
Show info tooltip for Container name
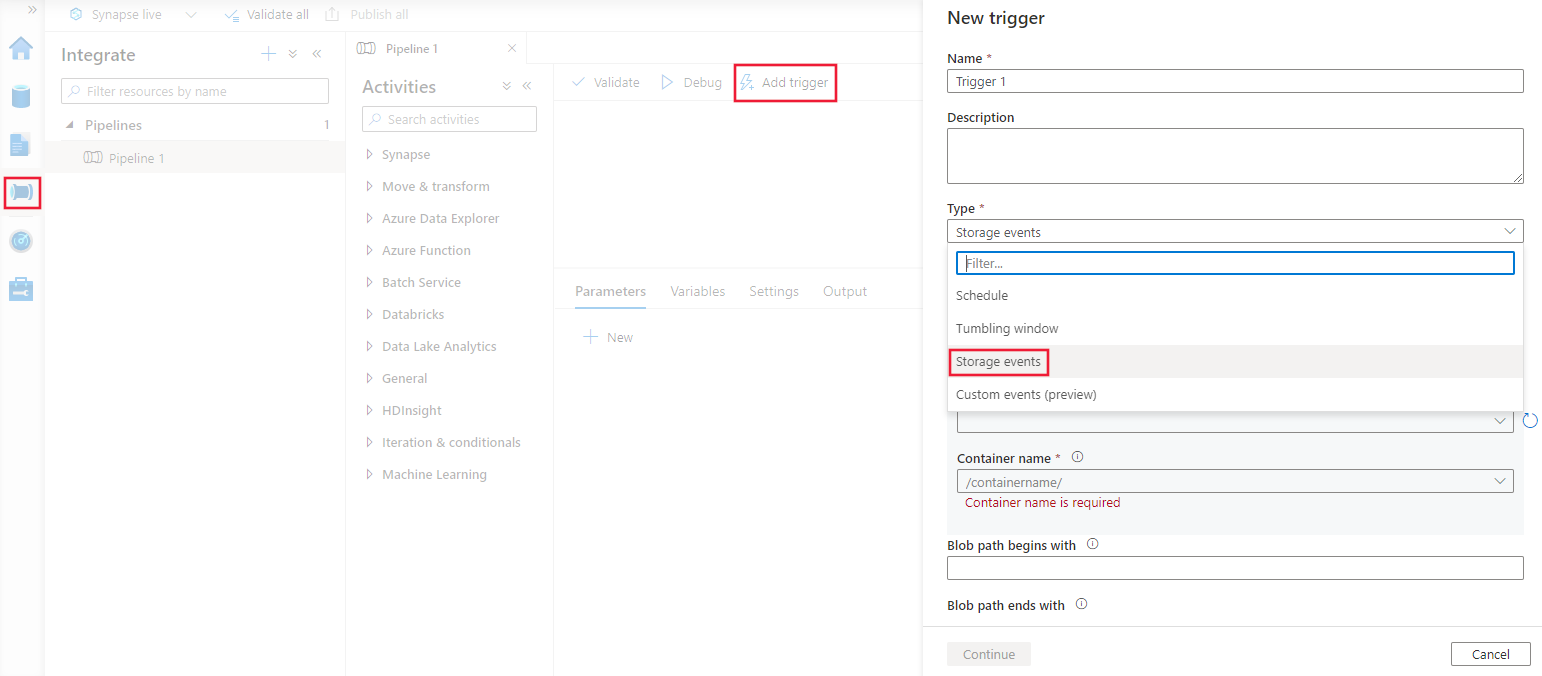tap(1077, 457)
